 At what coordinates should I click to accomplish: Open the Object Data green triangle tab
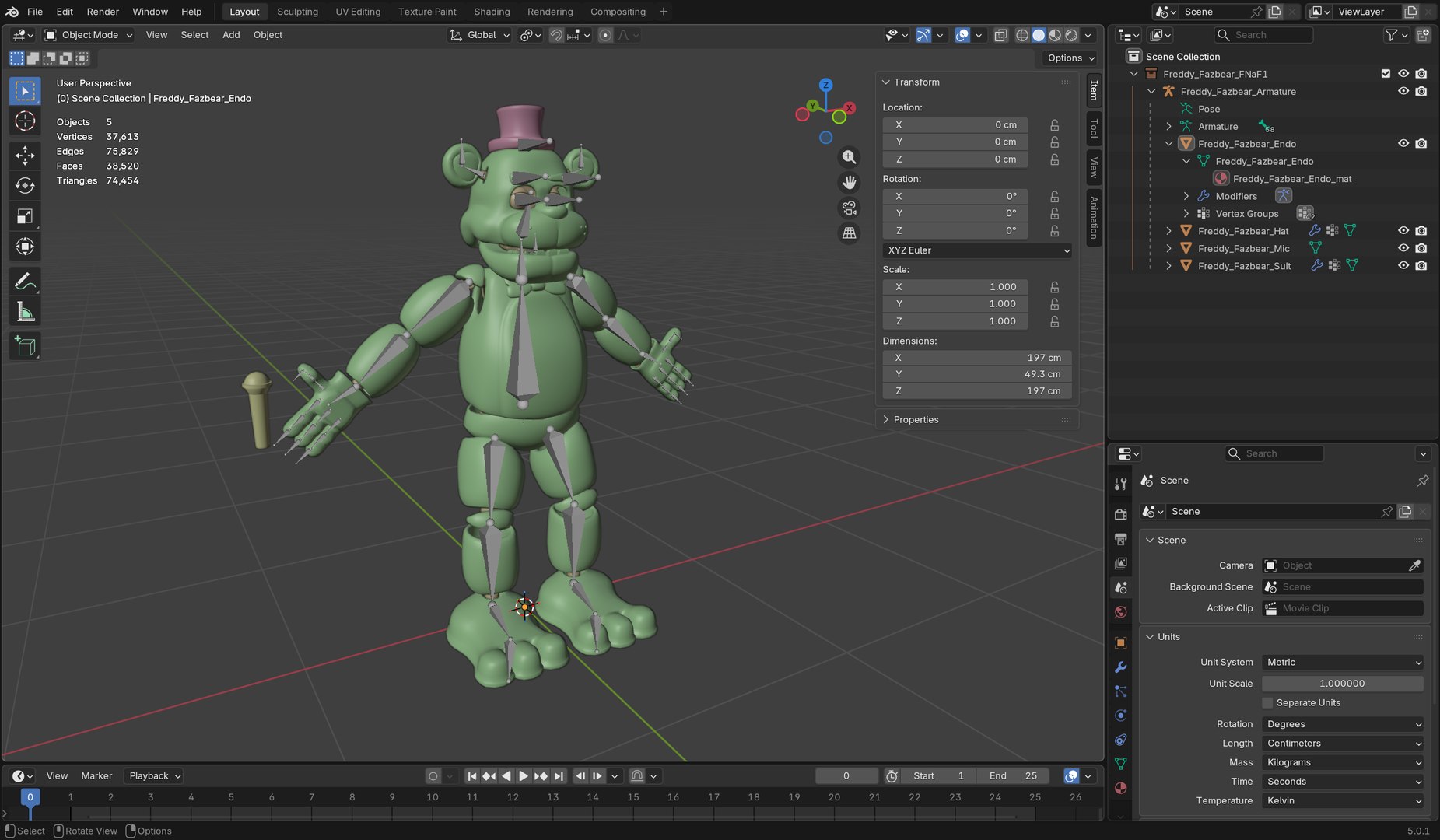(1120, 763)
